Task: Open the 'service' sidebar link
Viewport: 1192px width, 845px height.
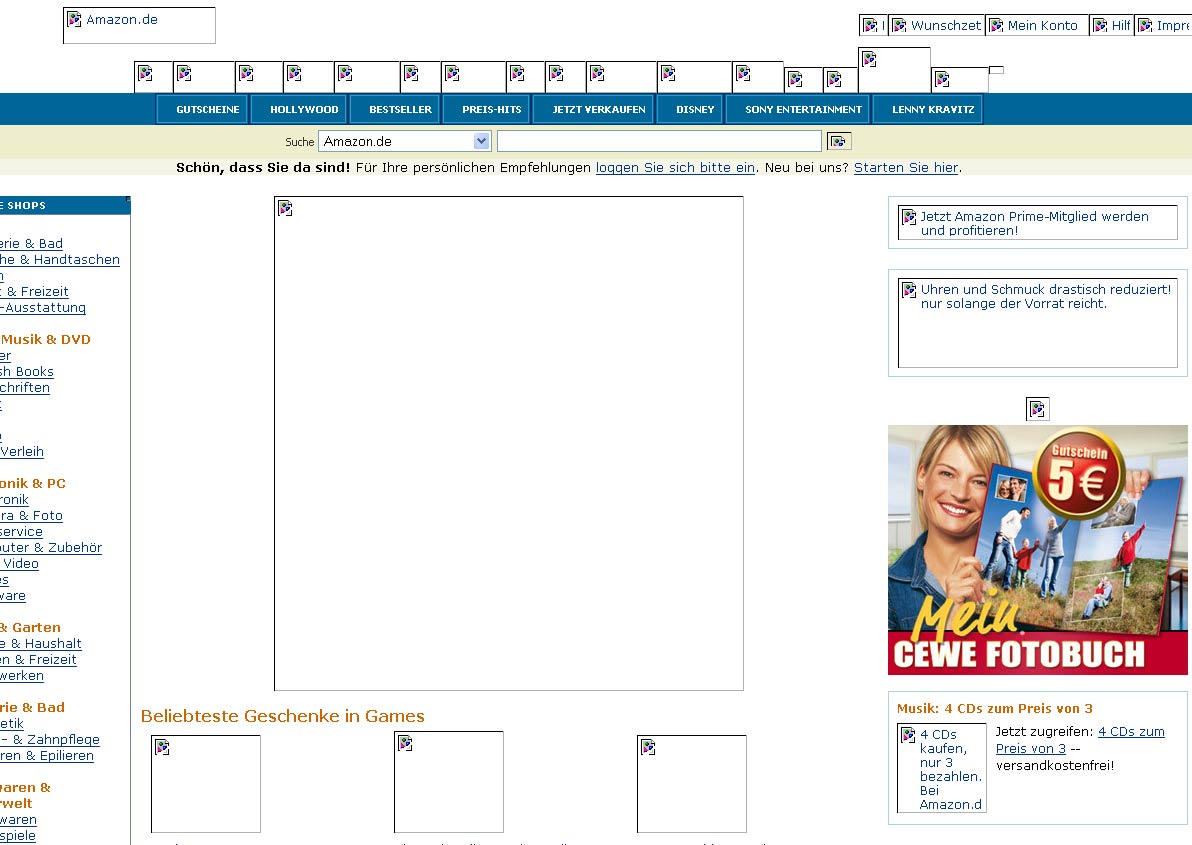Action: (x=21, y=532)
